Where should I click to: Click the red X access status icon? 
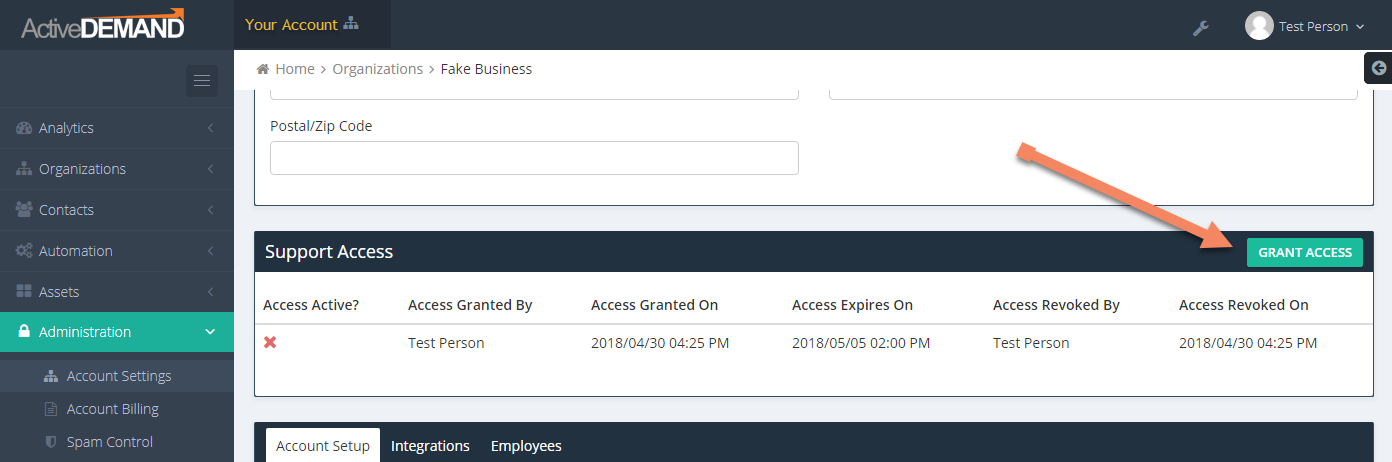270,342
